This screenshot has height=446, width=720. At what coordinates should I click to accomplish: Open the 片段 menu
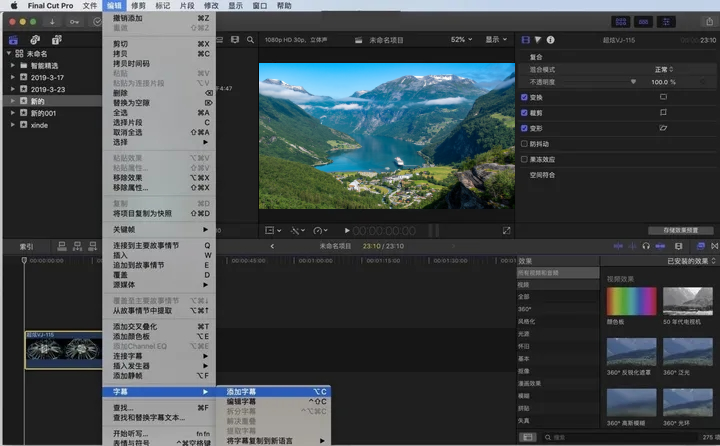(187, 6)
